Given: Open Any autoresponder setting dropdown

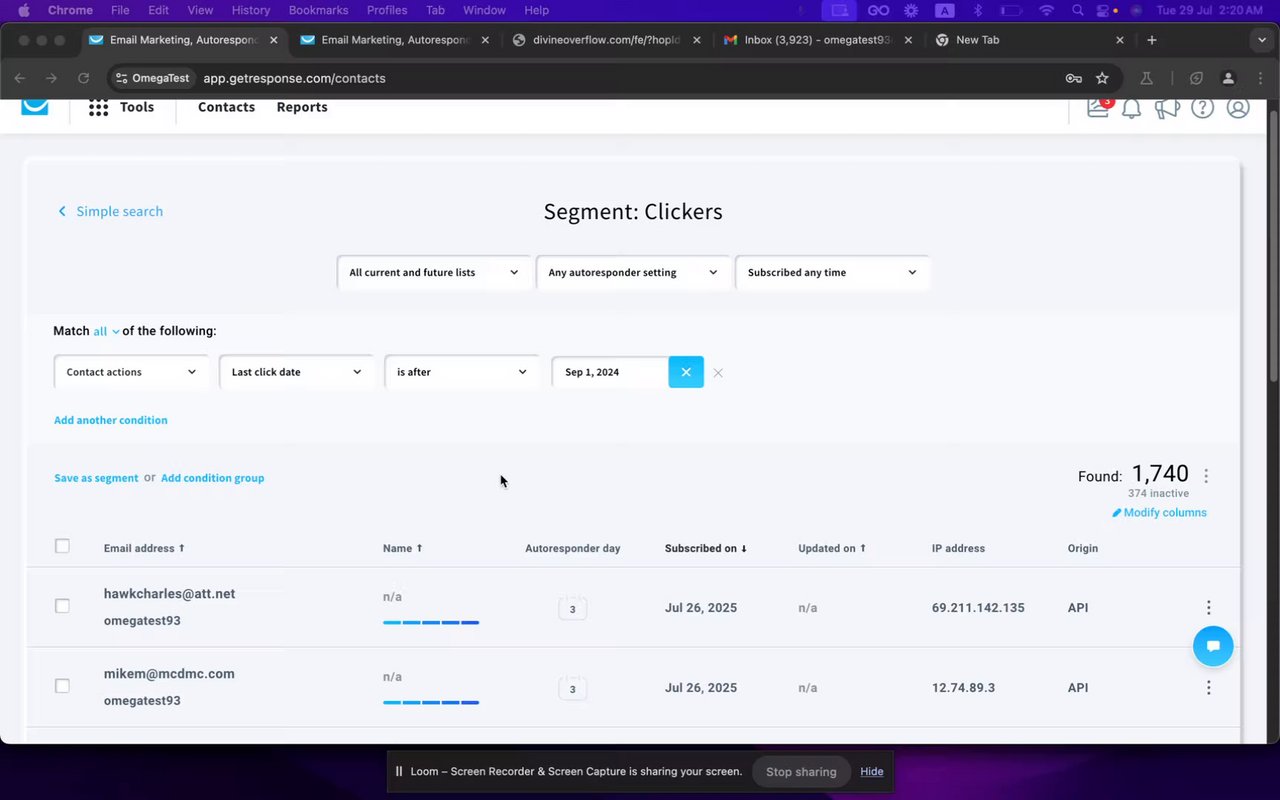Looking at the screenshot, I should [x=633, y=272].
